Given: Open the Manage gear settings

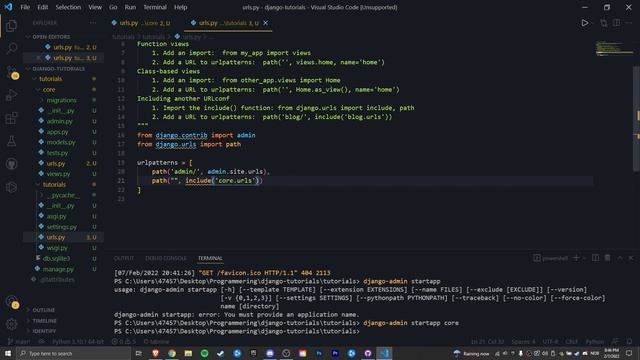Looking at the screenshot, I should point(11,324).
